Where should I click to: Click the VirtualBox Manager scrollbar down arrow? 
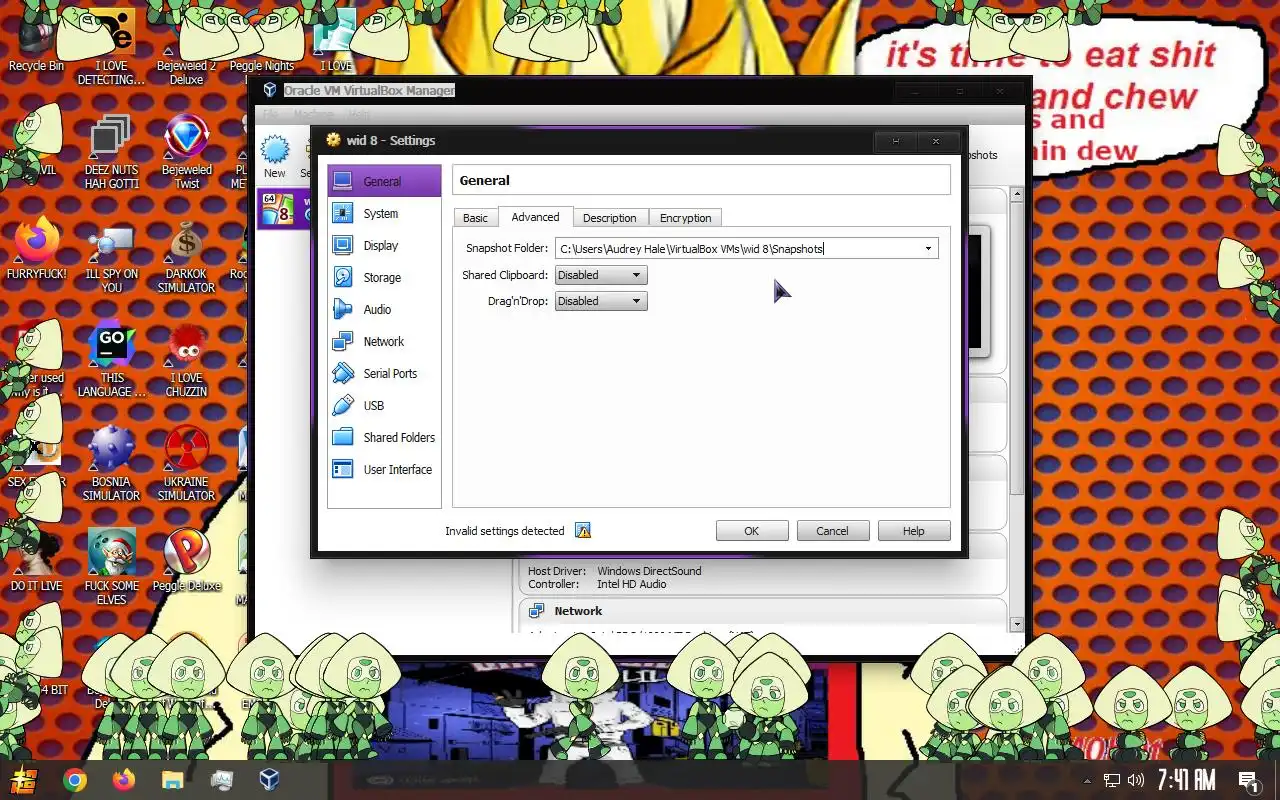click(x=1017, y=624)
